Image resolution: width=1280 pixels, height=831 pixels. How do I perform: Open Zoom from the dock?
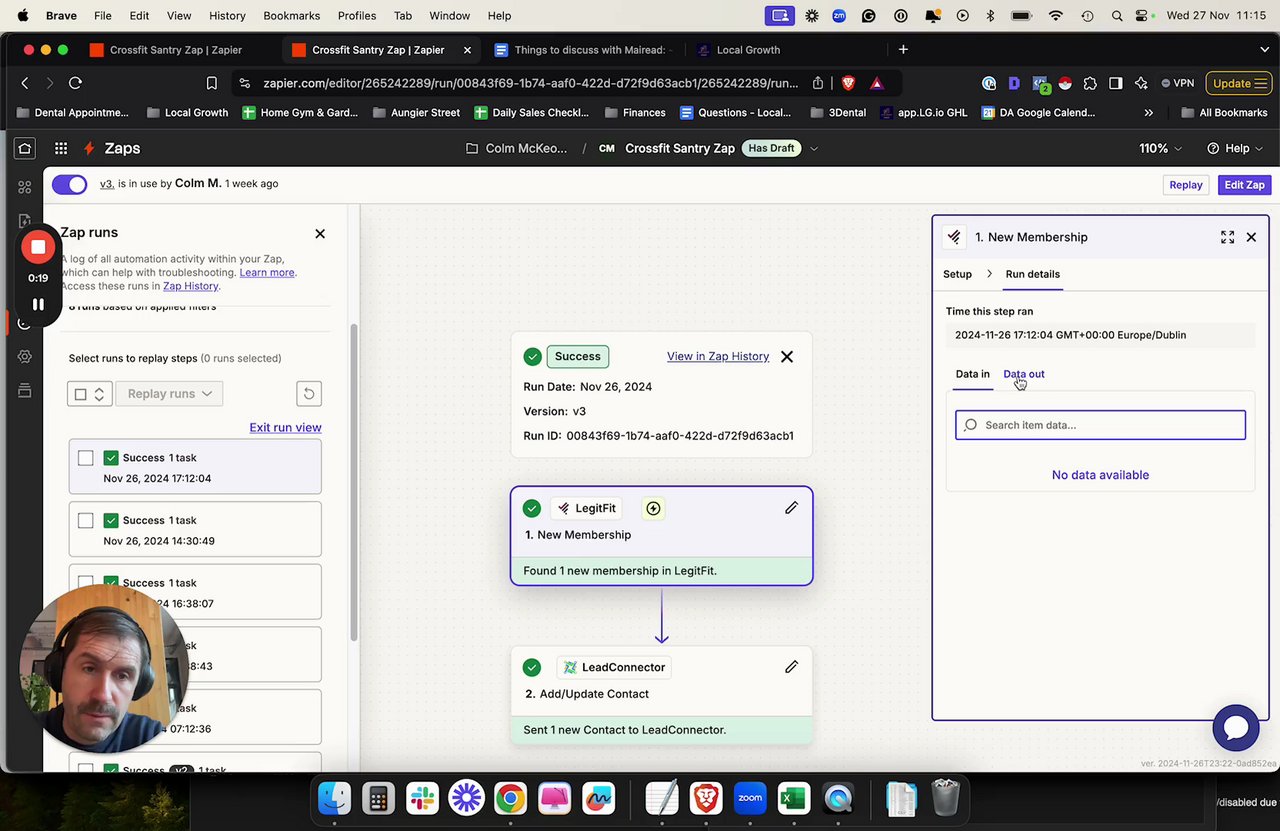pos(750,798)
